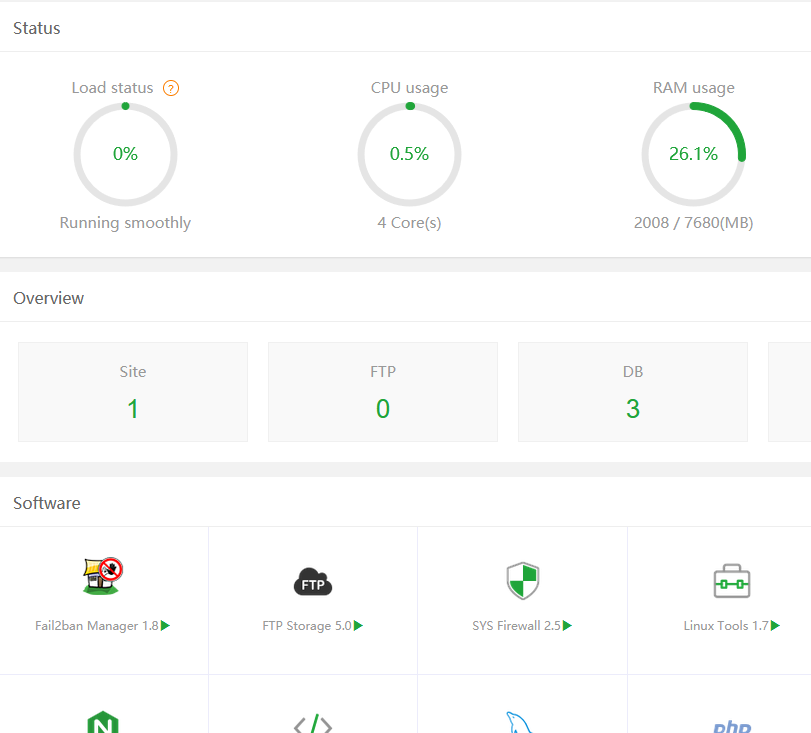Screen dimensions: 811x733
Task: Click green arrow beside SYS Firewall 2.5
Action: pyautogui.click(x=568, y=626)
